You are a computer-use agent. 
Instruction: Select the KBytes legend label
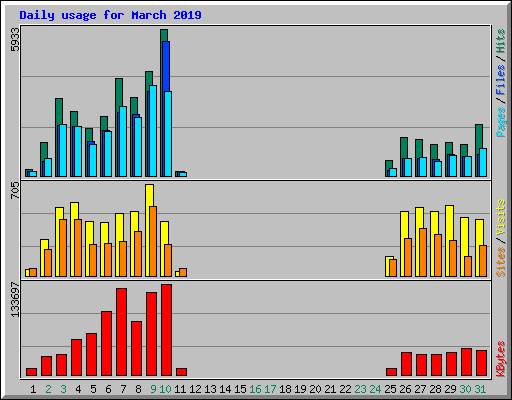pos(500,359)
